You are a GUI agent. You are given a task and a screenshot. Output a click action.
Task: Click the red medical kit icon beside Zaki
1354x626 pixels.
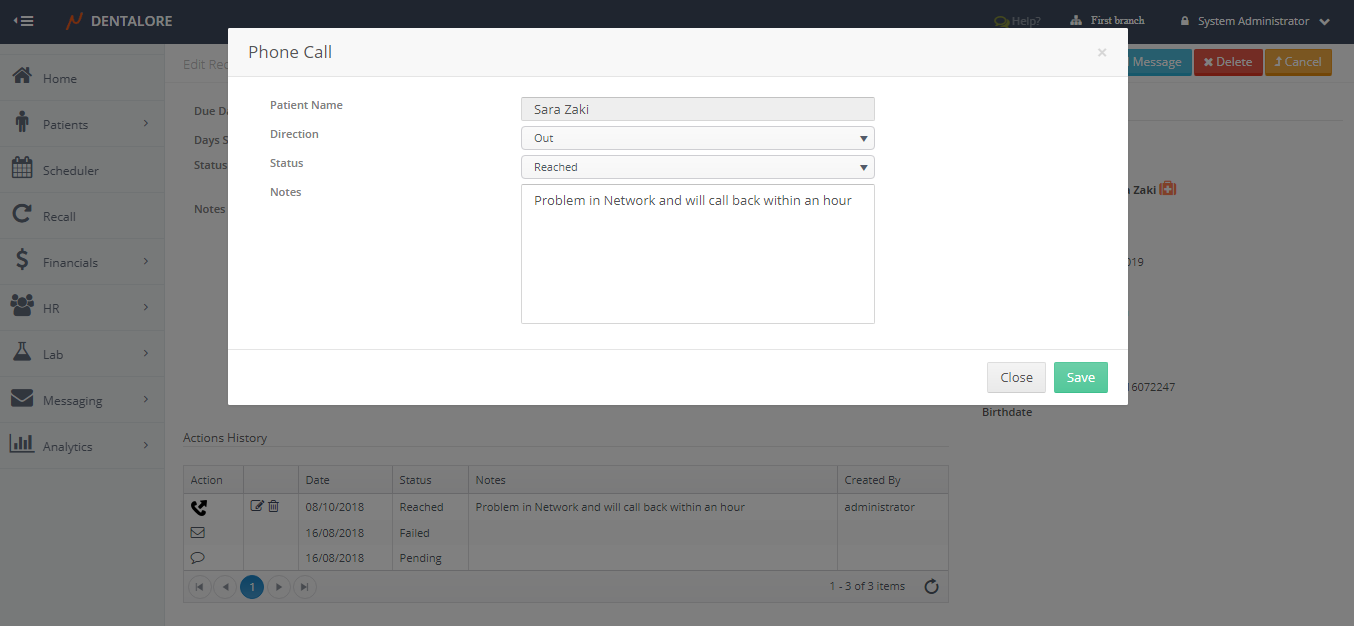click(1167, 189)
